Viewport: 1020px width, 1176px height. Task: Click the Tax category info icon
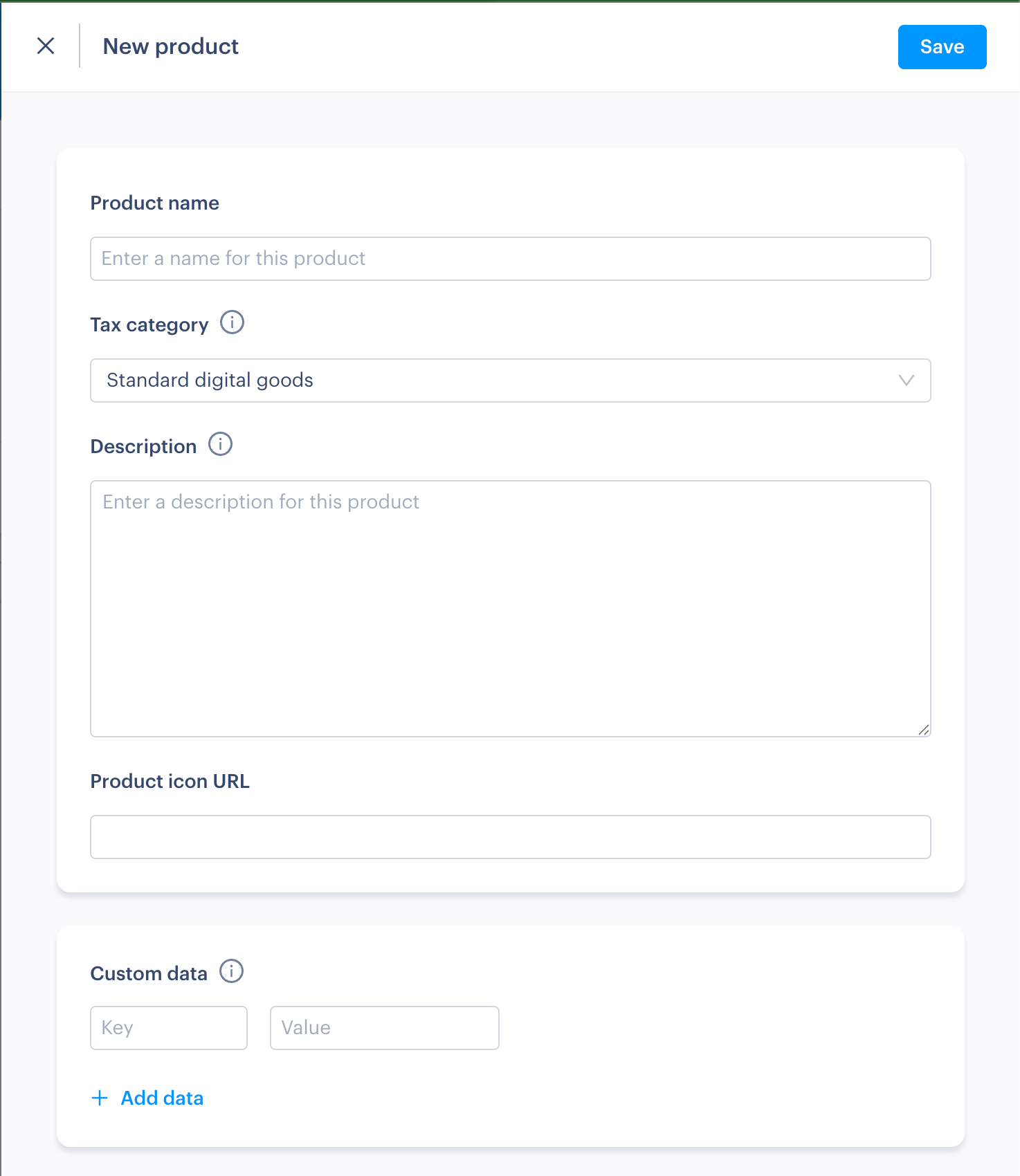232,322
